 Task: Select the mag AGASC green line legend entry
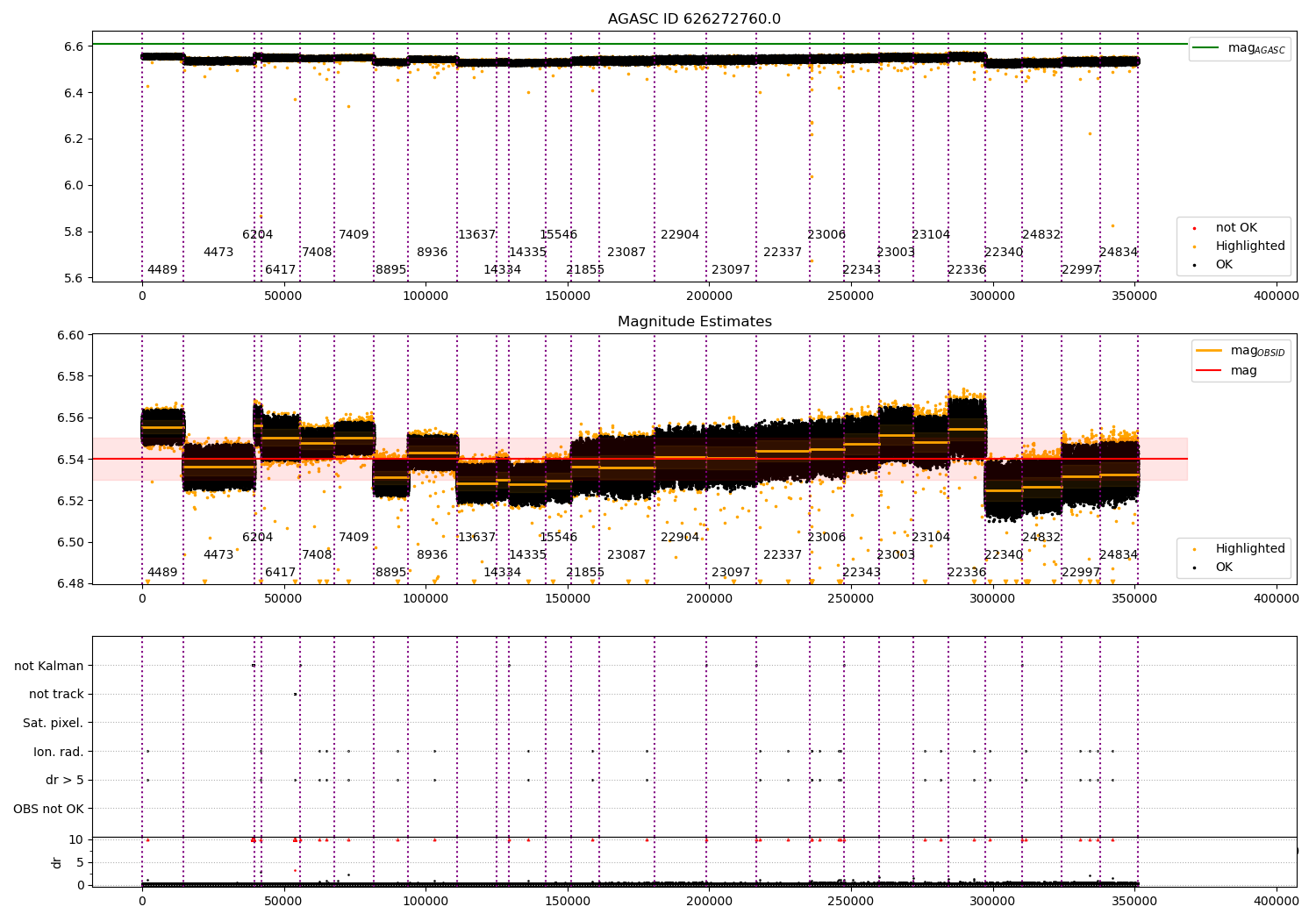pos(1240,48)
